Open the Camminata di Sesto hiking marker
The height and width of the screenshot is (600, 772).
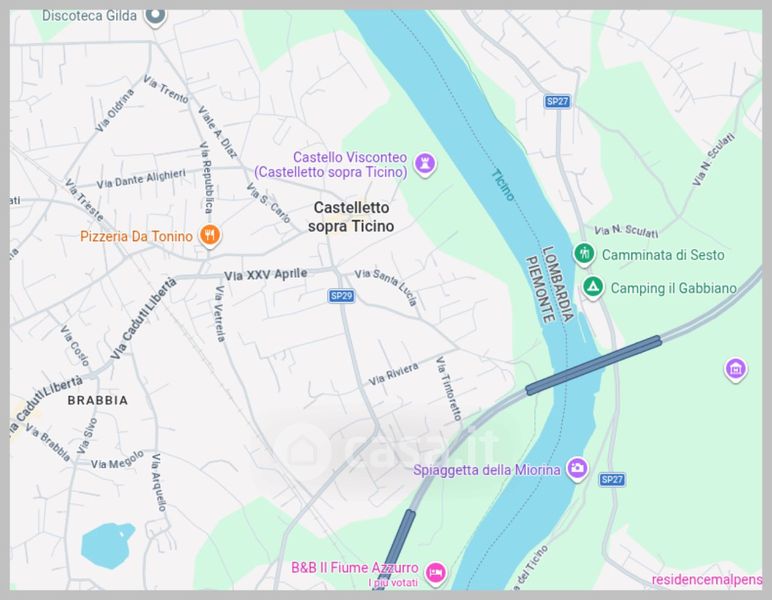click(x=584, y=254)
